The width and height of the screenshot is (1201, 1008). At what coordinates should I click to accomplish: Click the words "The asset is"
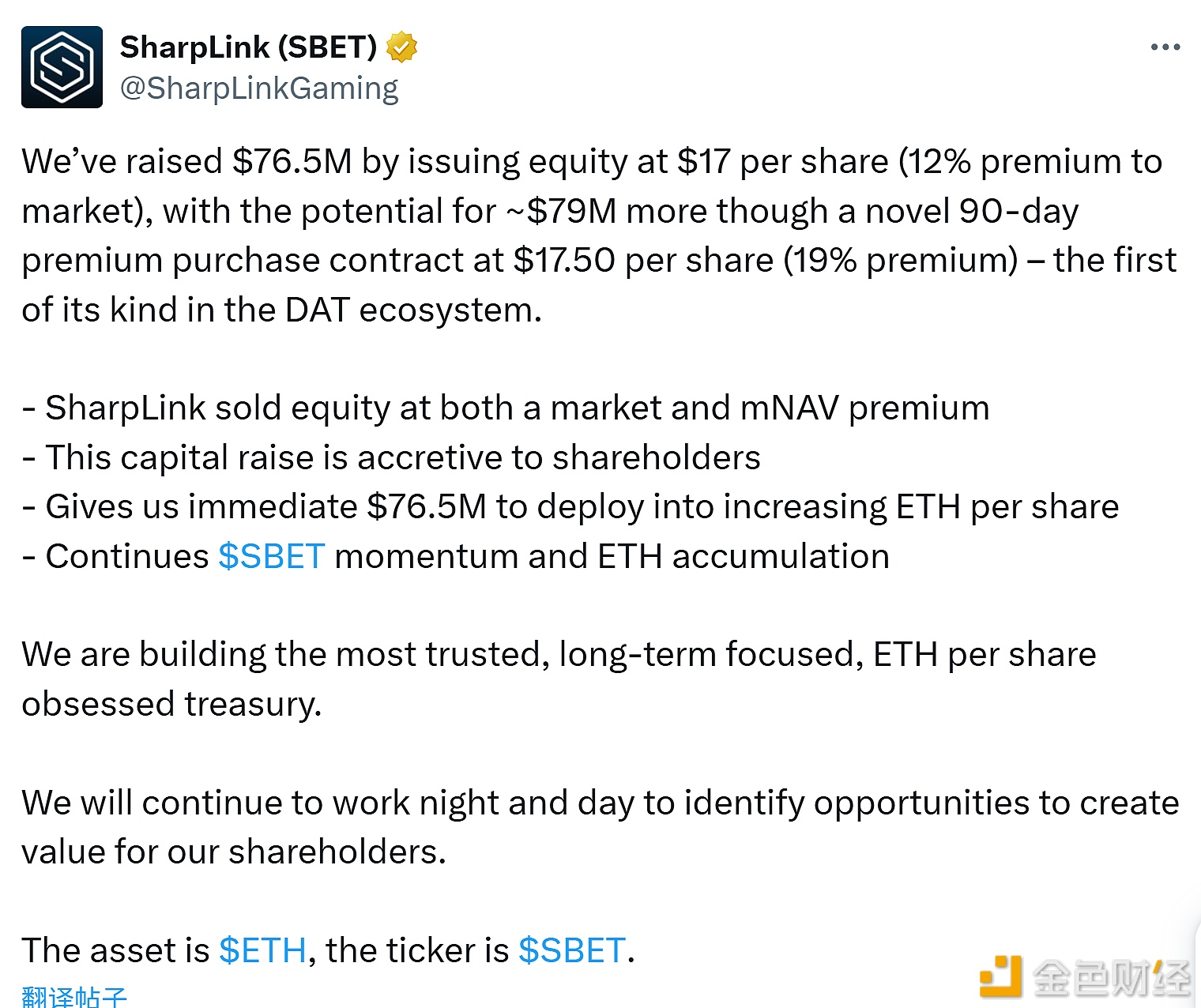tap(115, 950)
